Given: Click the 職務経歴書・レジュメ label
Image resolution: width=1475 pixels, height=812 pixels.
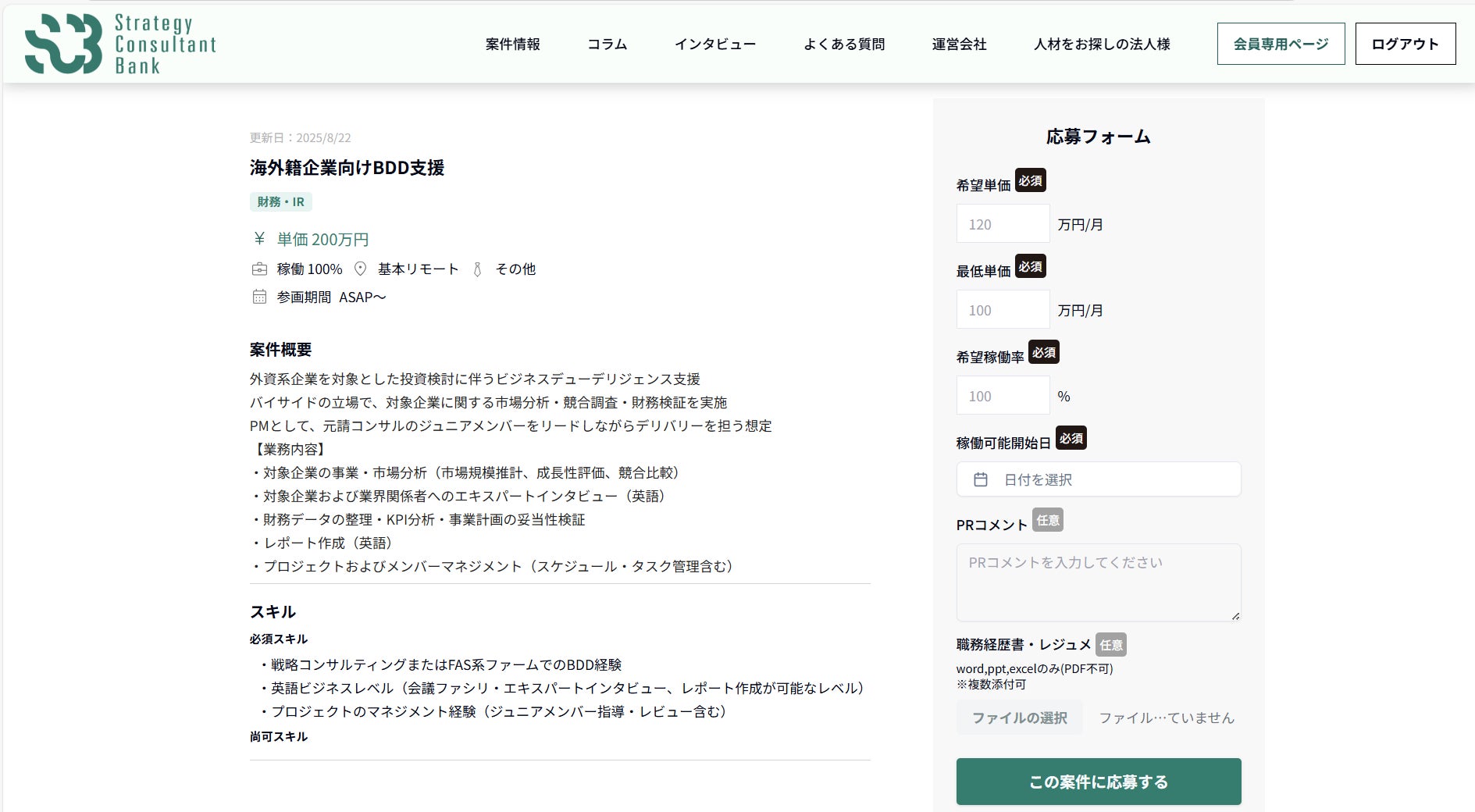Looking at the screenshot, I should click(1024, 645).
